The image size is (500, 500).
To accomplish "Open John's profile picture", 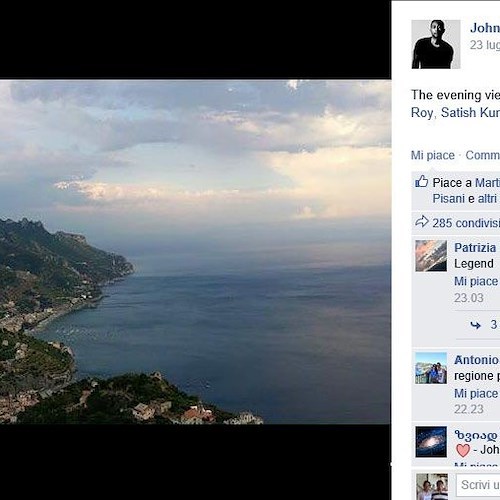I will [436, 44].
